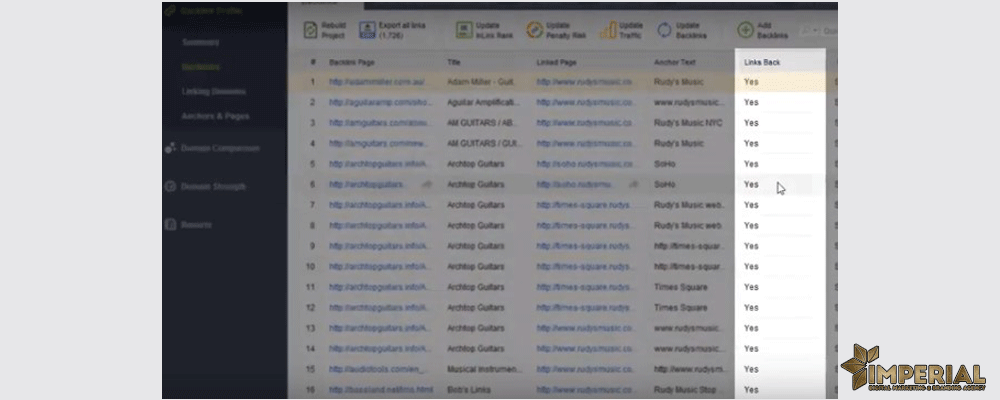Image resolution: width=1000 pixels, height=400 pixels.
Task: Open row 1 rudysmusic linked page
Action: pyautogui.click(x=584, y=82)
